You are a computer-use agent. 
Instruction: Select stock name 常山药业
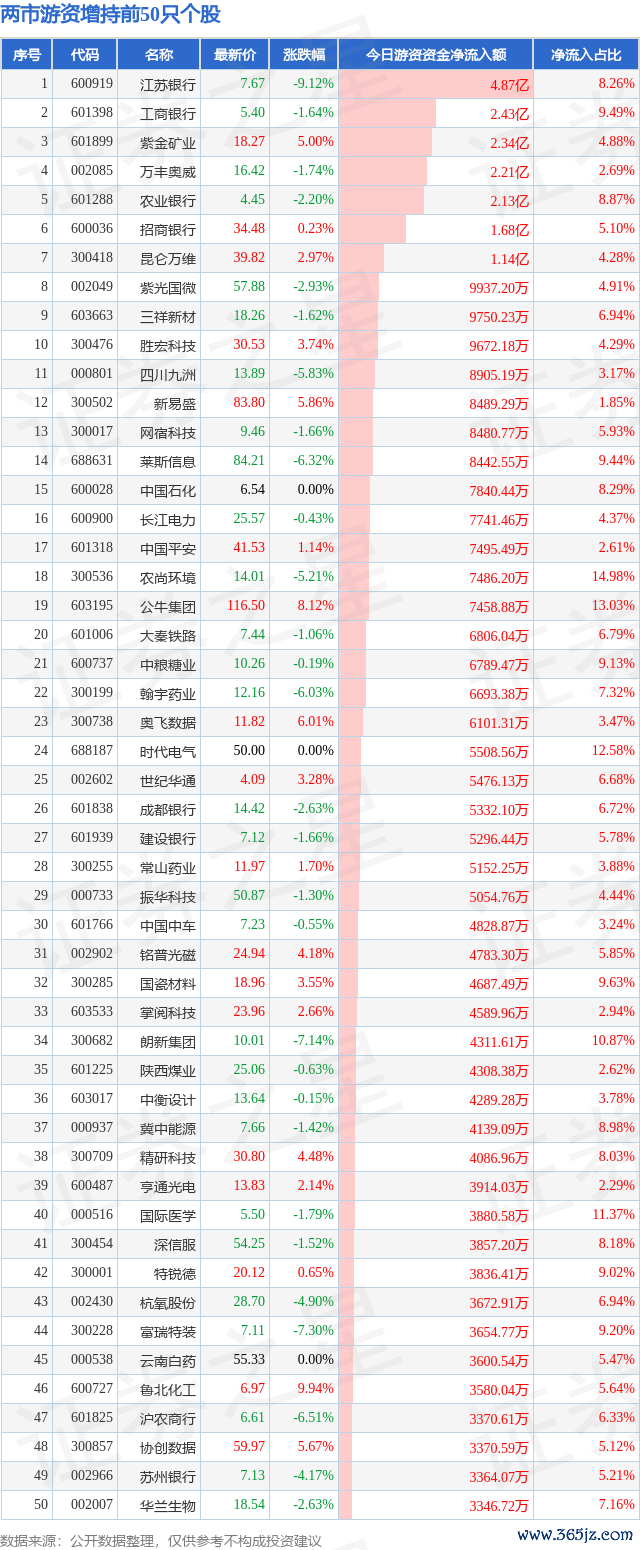tap(169, 868)
